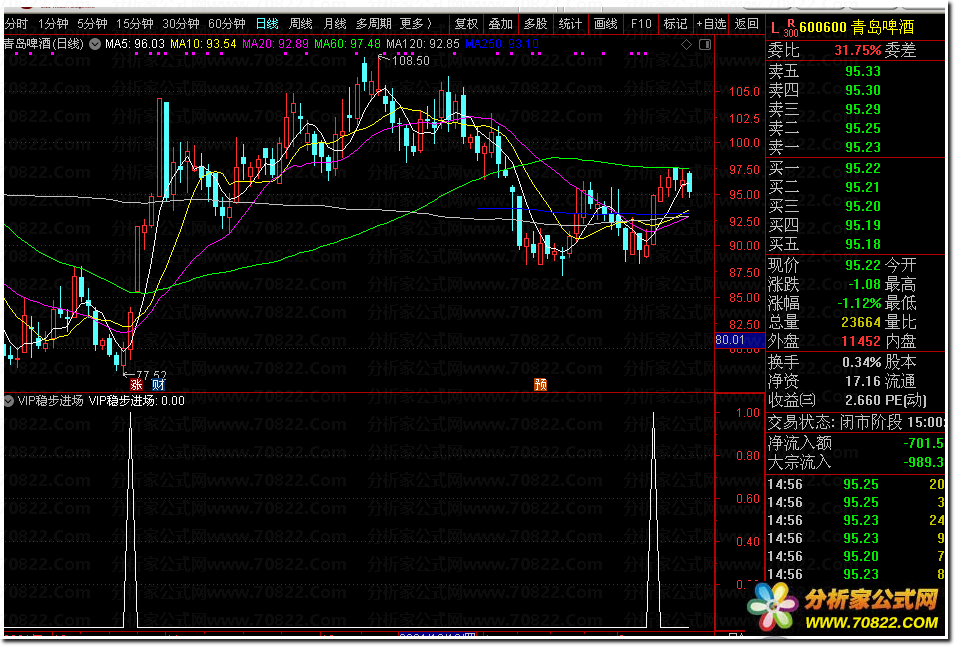Click the 返回 back button
Image resolution: width=957 pixels, height=647 pixels.
746,24
